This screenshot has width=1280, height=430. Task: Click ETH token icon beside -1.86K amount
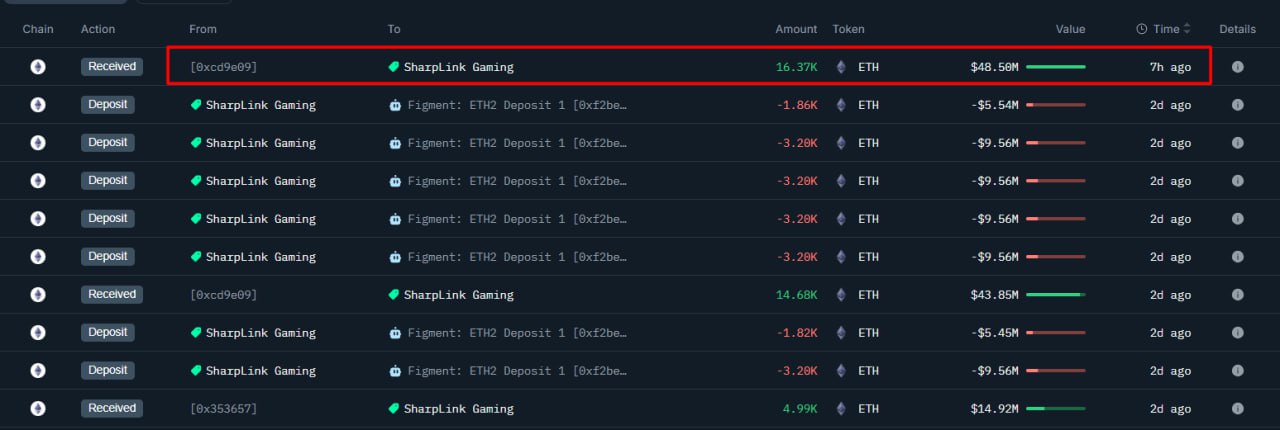[x=840, y=105]
